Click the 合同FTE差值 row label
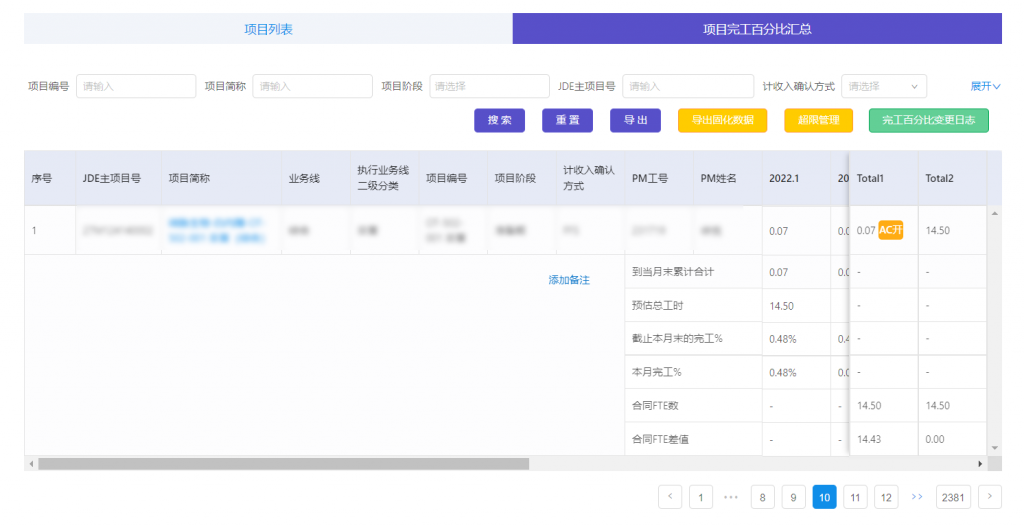The image size is (1024, 526). (x=660, y=439)
